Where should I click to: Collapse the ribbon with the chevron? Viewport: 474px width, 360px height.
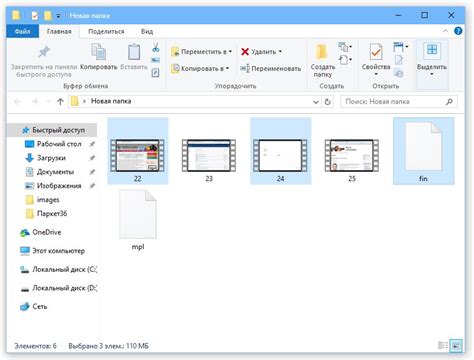pyautogui.click(x=445, y=31)
